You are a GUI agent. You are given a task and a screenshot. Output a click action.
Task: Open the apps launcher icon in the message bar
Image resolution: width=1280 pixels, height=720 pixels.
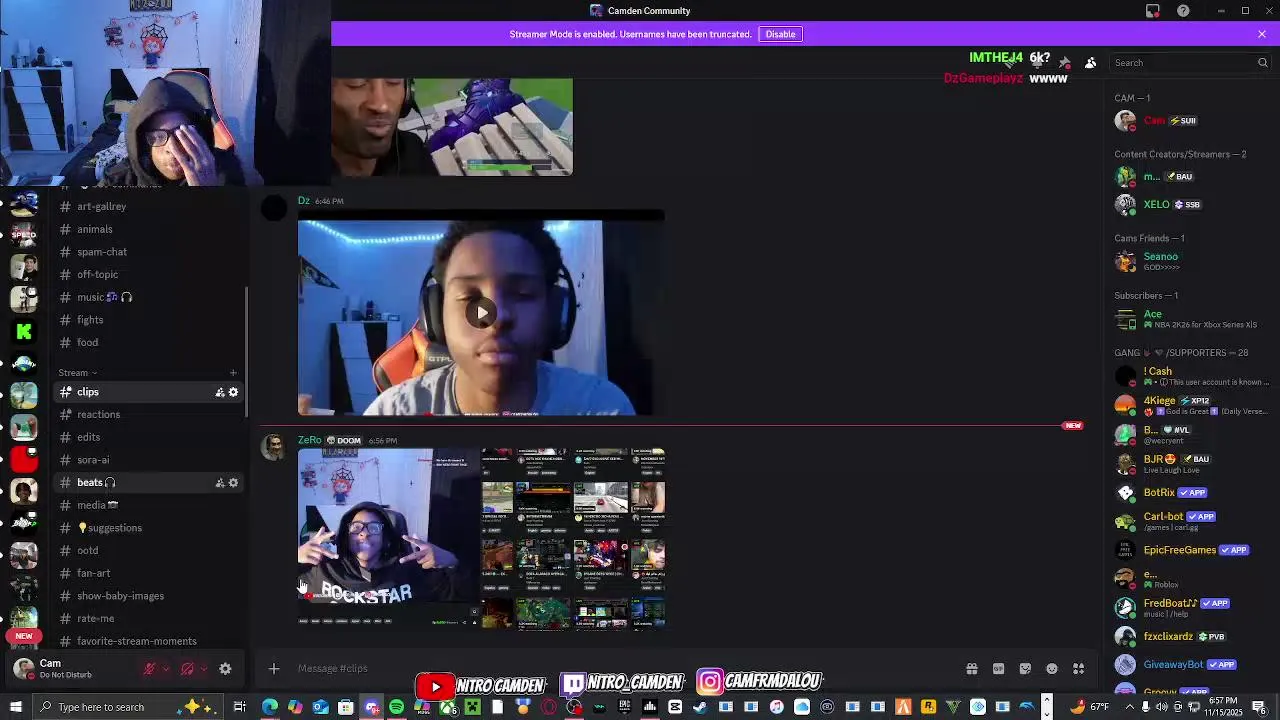pyautogui.click(x=1079, y=668)
